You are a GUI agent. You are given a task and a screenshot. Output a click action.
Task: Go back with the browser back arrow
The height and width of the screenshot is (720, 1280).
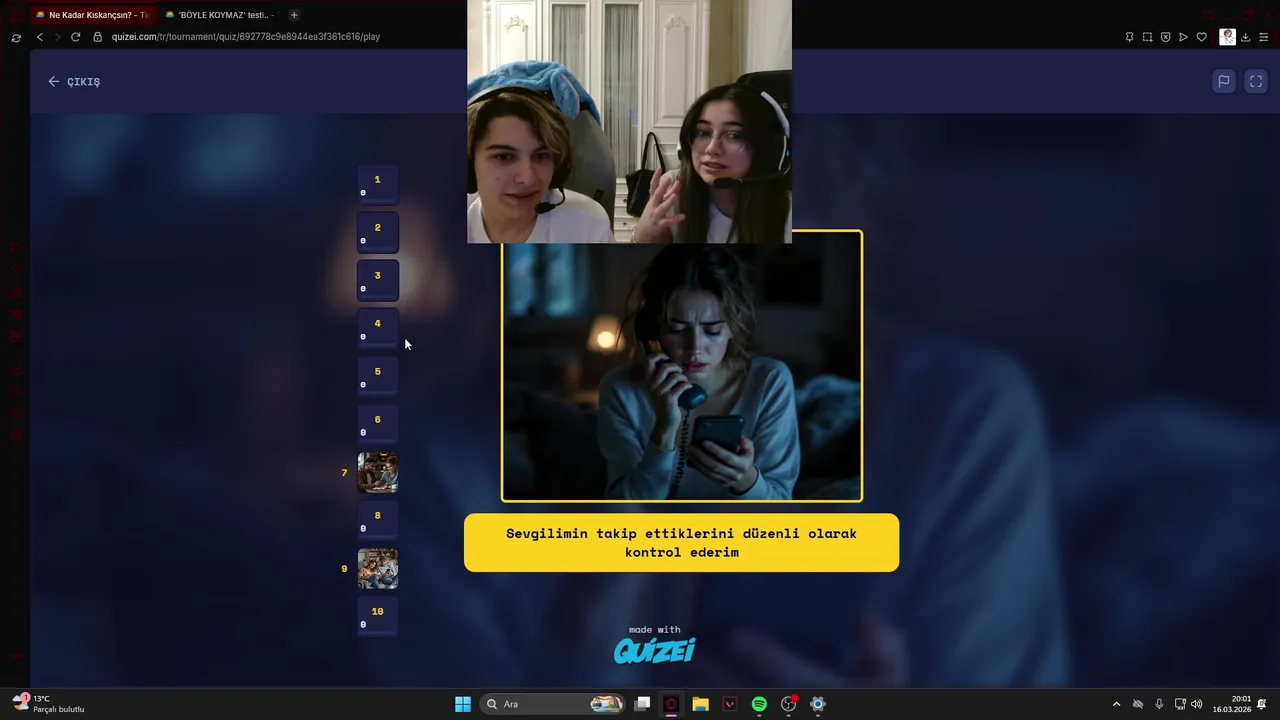click(x=40, y=37)
